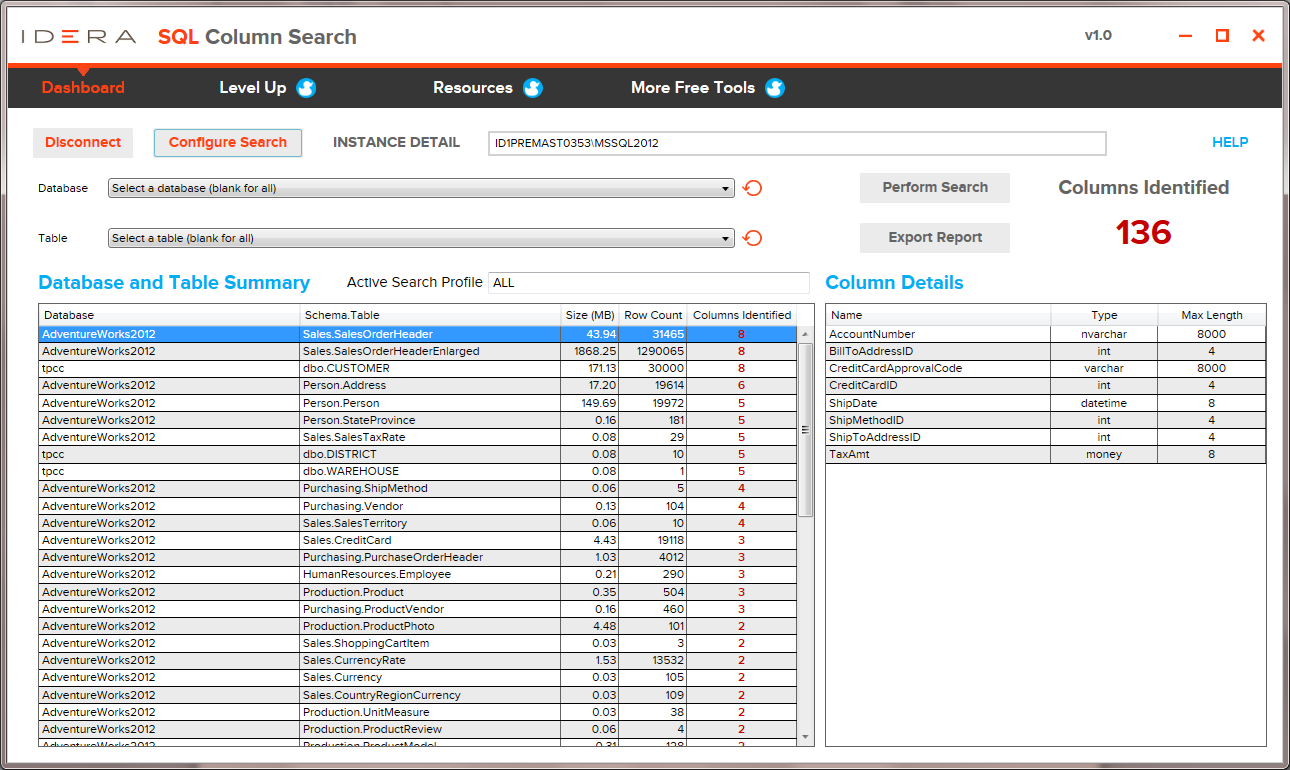The image size is (1290, 770).
Task: Click the Twitter icon beside Resources
Action: [x=533, y=88]
